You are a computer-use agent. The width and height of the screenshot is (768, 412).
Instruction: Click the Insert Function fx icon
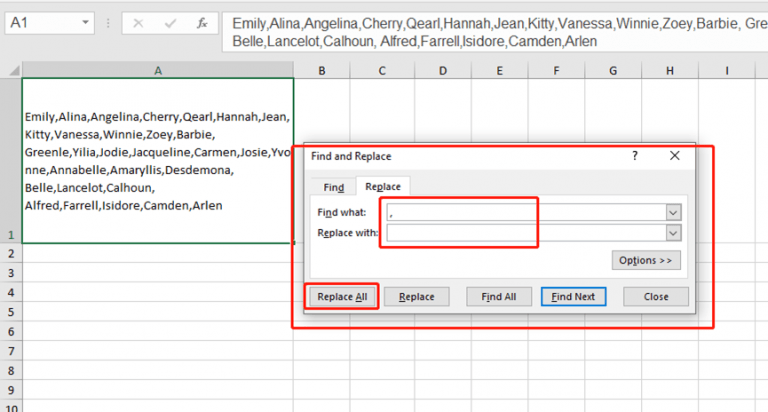pos(202,22)
